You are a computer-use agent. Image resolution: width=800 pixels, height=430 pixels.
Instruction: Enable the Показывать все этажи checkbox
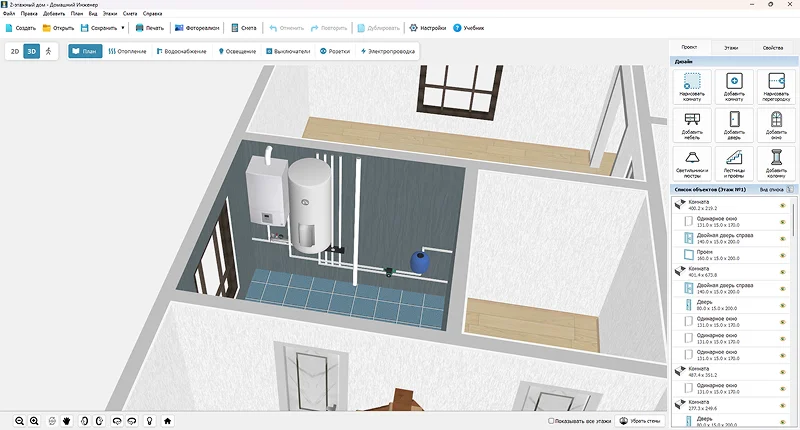coord(552,421)
